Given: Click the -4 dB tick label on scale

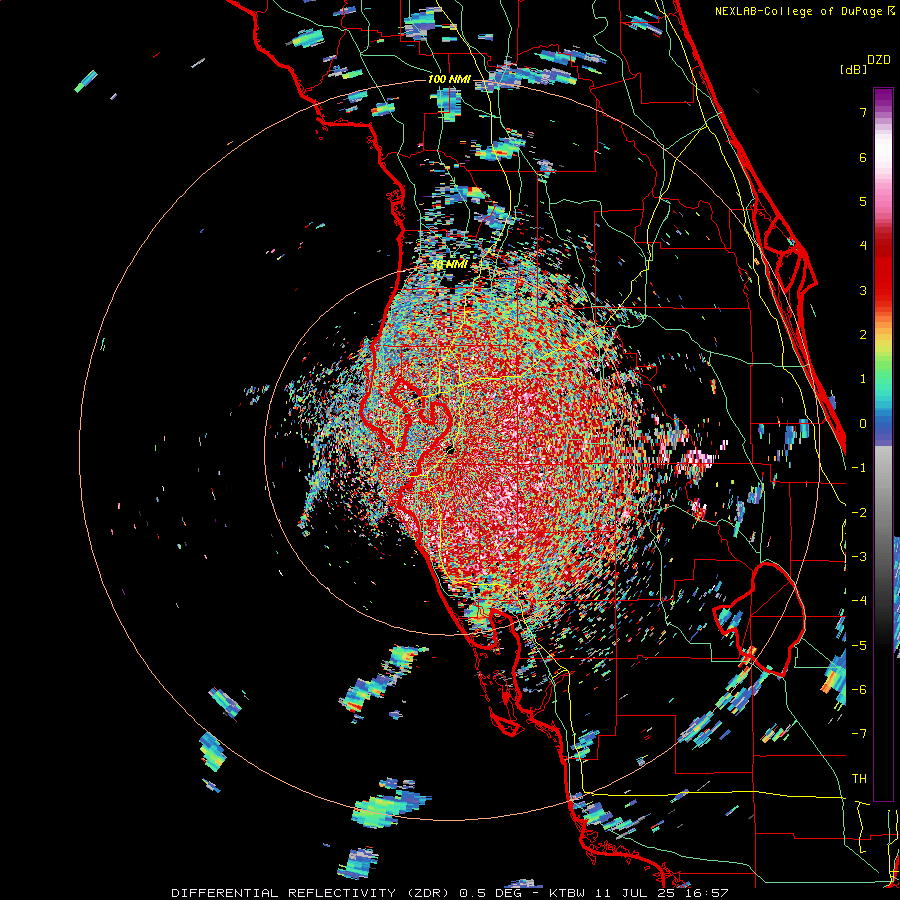Looking at the screenshot, I should 859,600.
